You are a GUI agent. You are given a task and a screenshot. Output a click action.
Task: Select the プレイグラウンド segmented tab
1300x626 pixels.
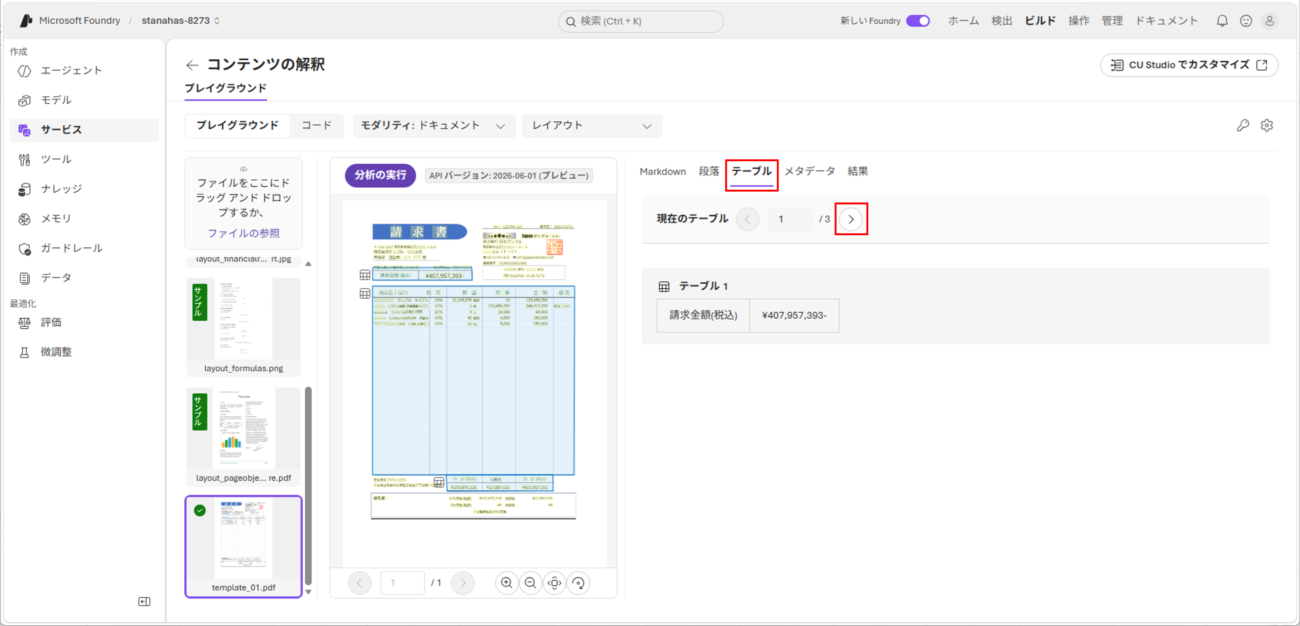coord(237,125)
